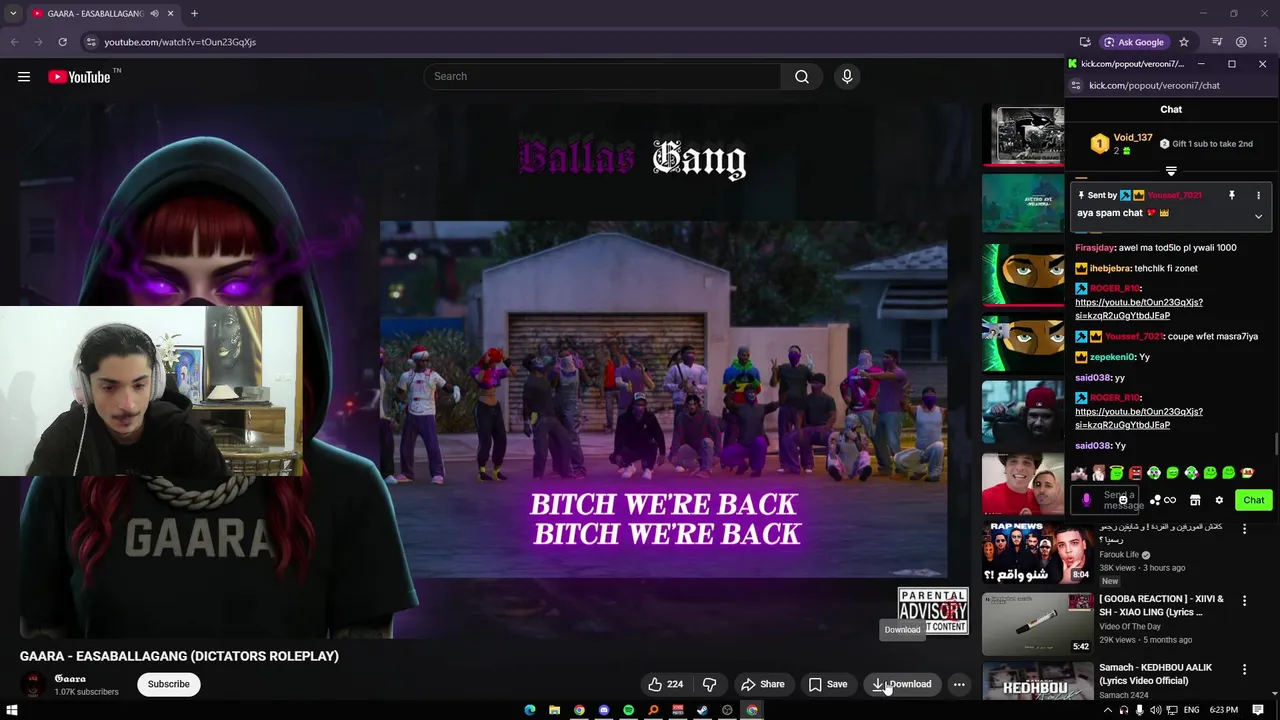The image size is (1280, 720).
Task: Expand the pinned 'aya spam chat' message
Action: coord(1258,216)
